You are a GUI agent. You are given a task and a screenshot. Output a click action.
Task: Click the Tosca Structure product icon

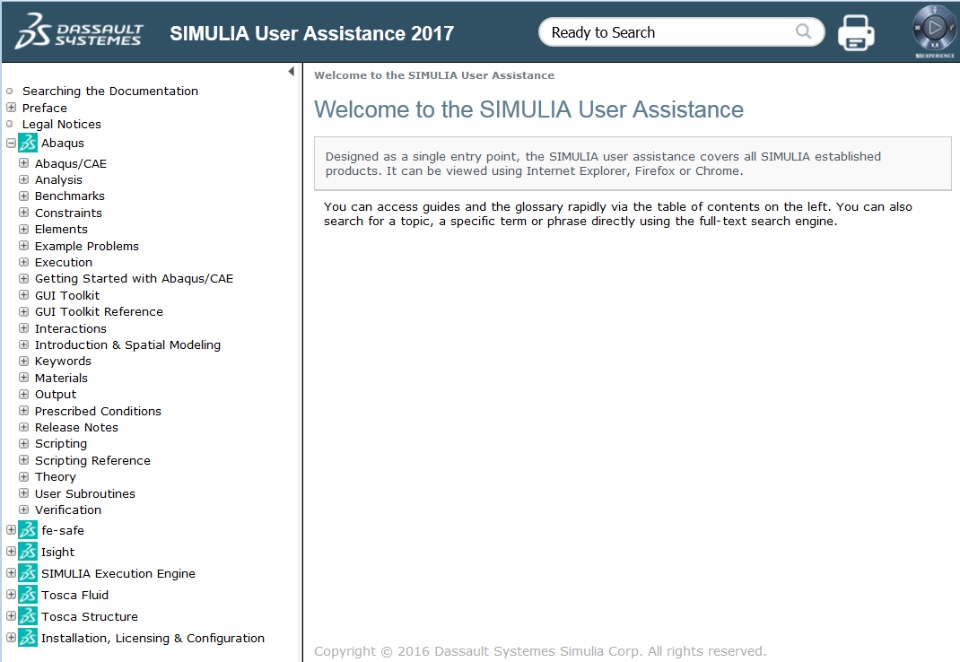[x=28, y=615]
